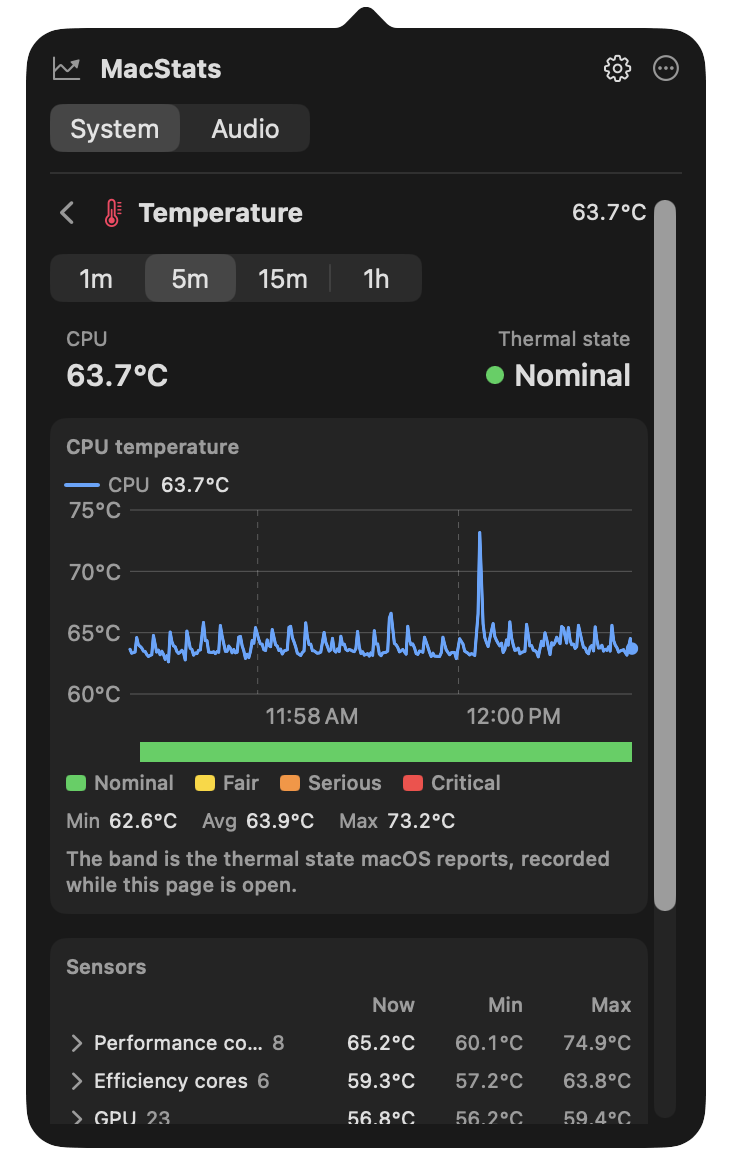Click Performance cores Min value 60.1°C
Viewport: 732px width, 1174px height.
coord(489,1043)
